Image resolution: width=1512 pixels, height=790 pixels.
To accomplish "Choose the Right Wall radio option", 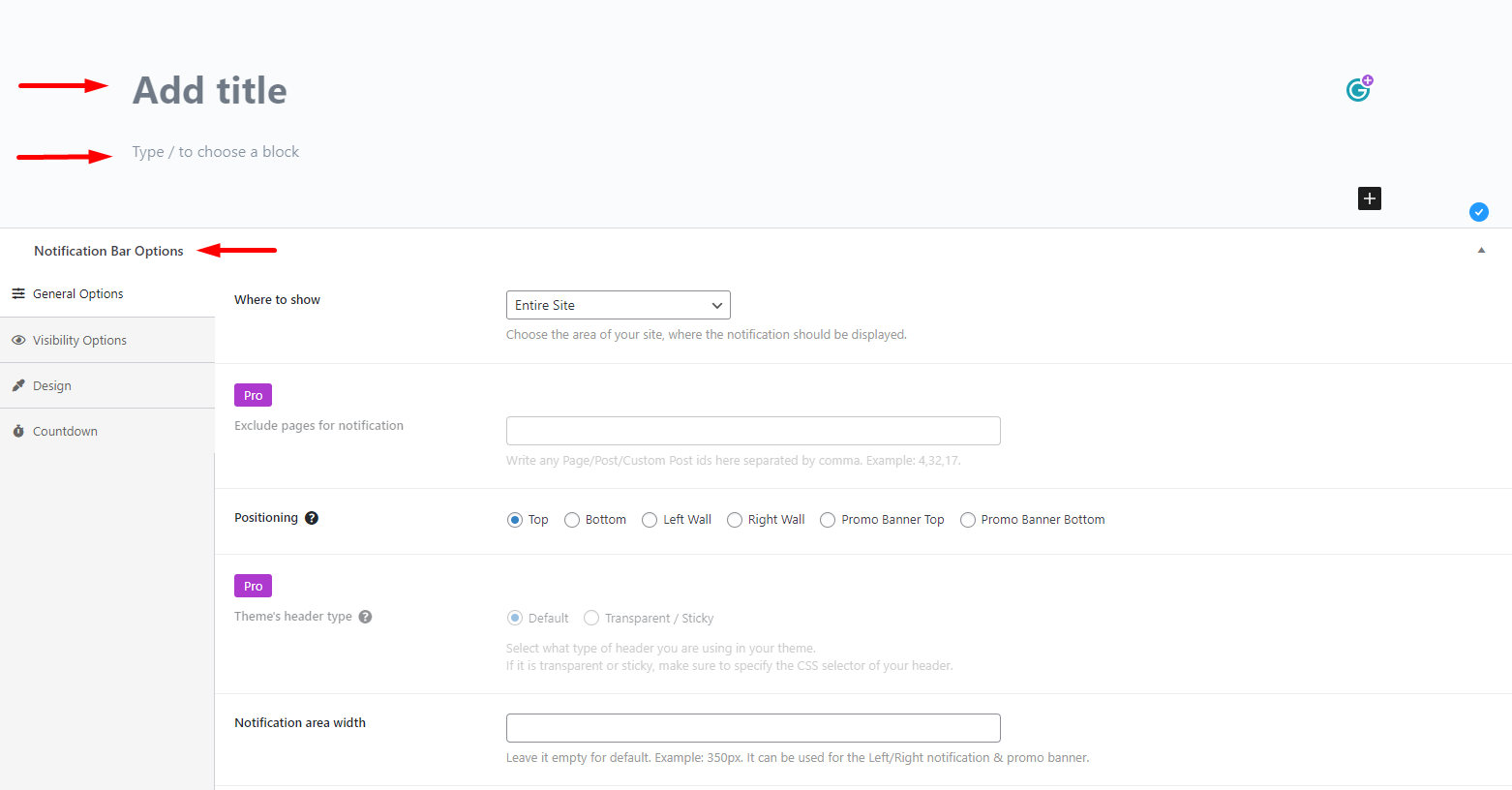I will tap(735, 520).
